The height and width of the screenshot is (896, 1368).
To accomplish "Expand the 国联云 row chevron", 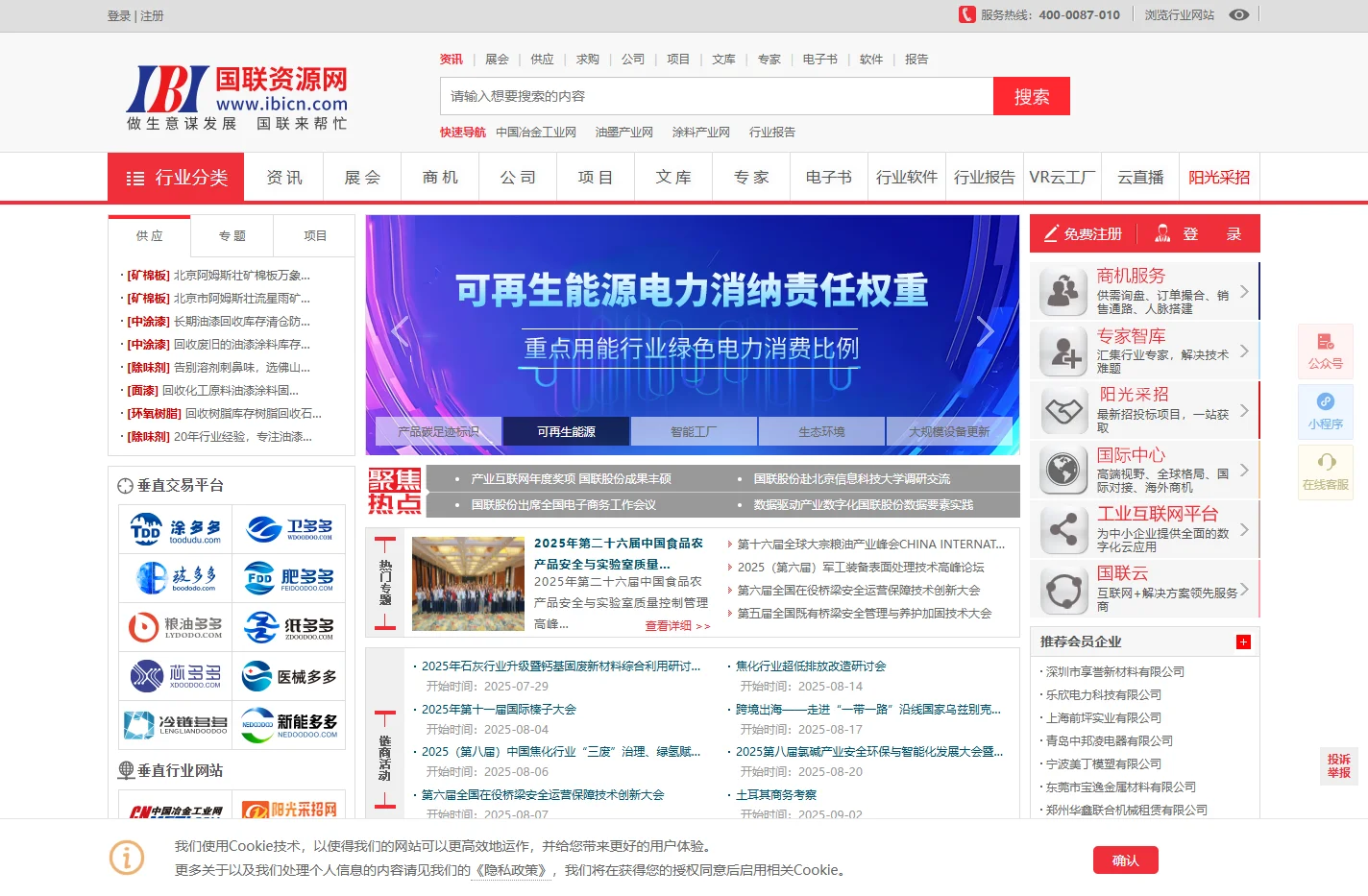I will pos(1244,589).
